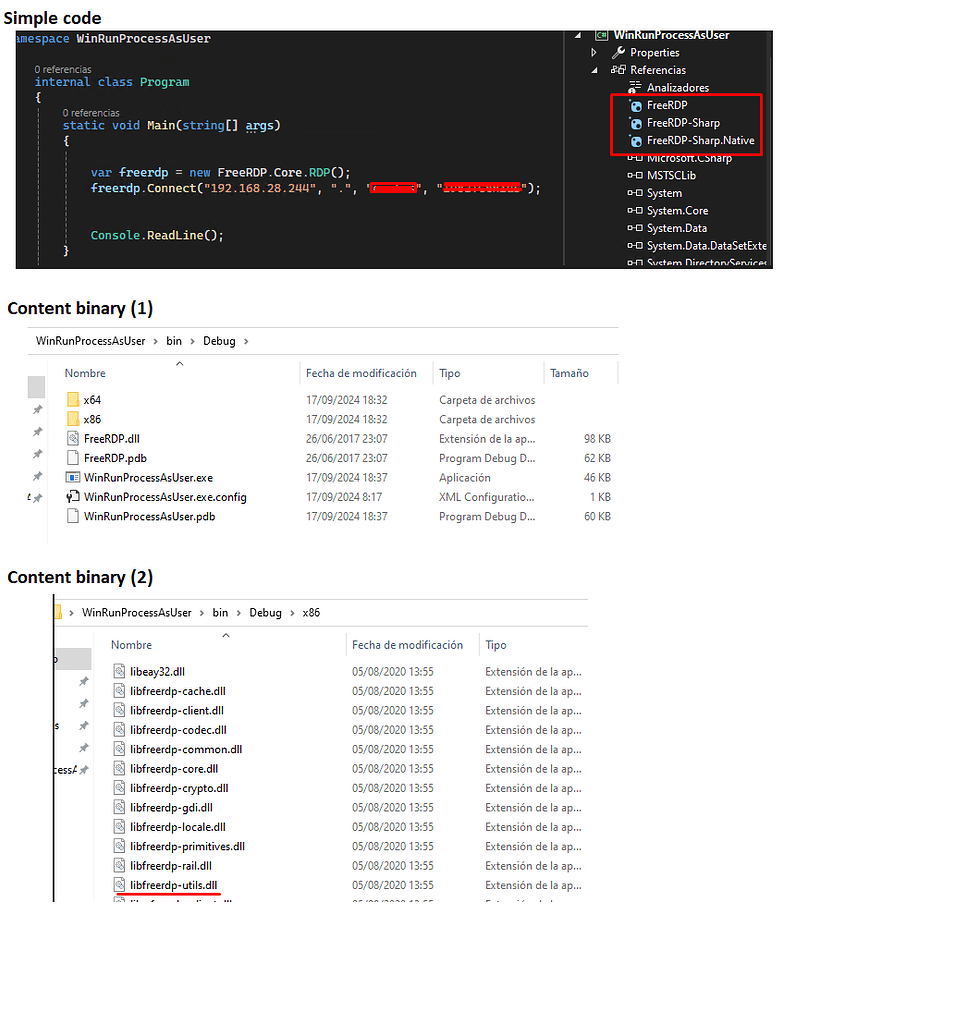
Task: Click the WinRunProcessAsUser.exe application icon
Action: coord(73,477)
